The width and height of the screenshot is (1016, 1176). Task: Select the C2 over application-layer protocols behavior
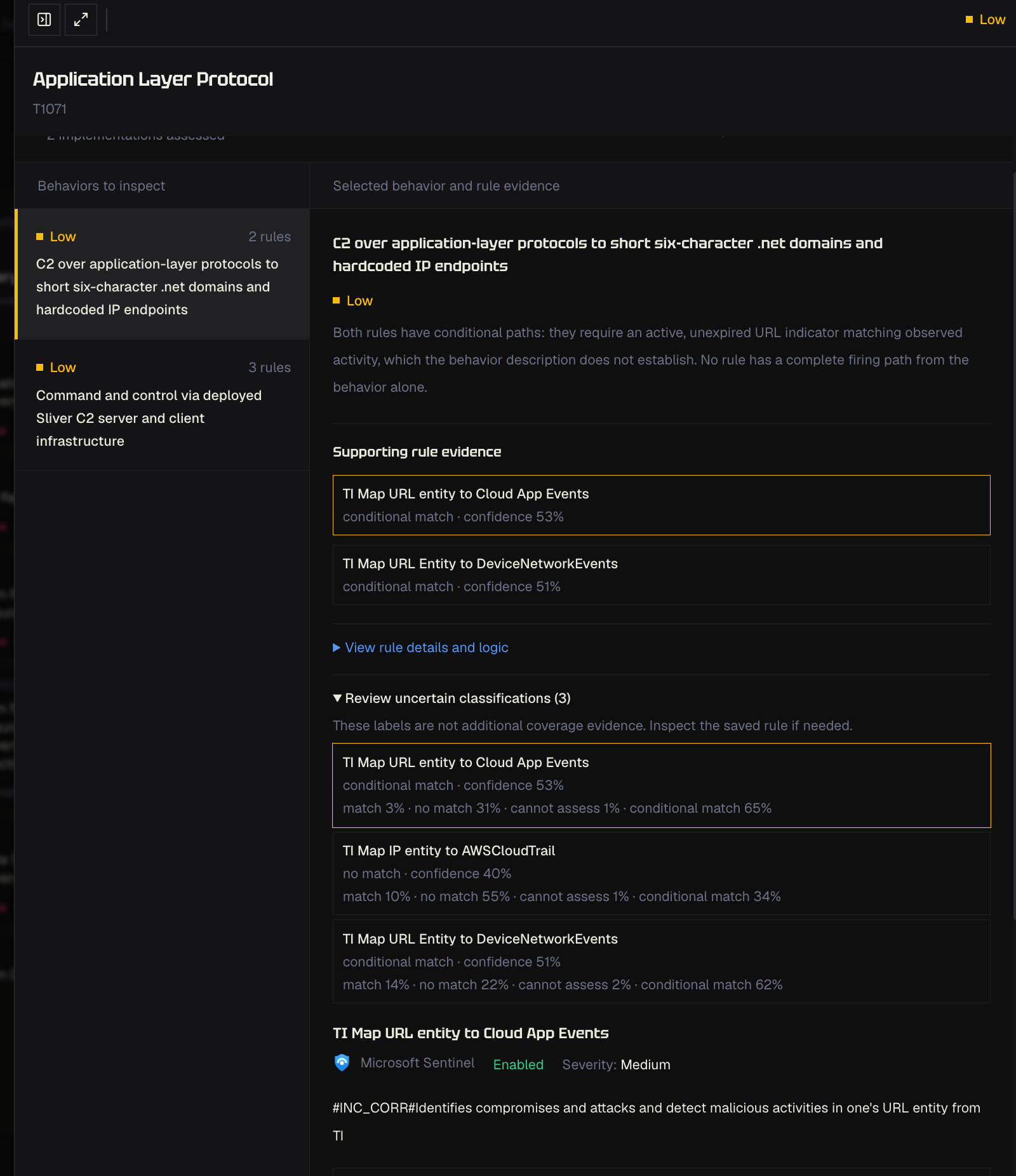coord(163,274)
